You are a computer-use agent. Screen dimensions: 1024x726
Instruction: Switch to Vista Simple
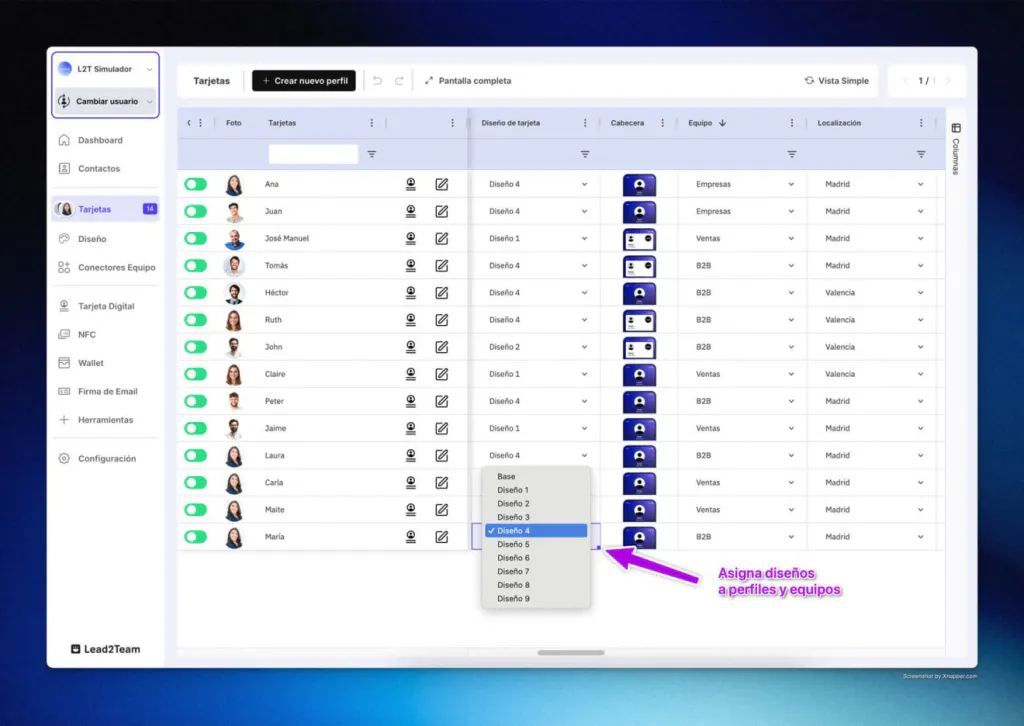coord(836,81)
